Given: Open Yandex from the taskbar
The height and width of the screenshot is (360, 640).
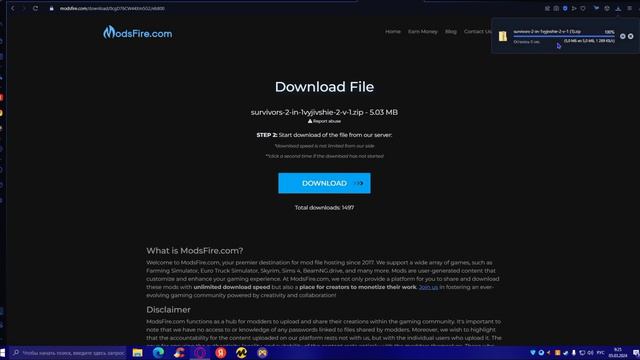Looking at the screenshot, I should [221, 353].
